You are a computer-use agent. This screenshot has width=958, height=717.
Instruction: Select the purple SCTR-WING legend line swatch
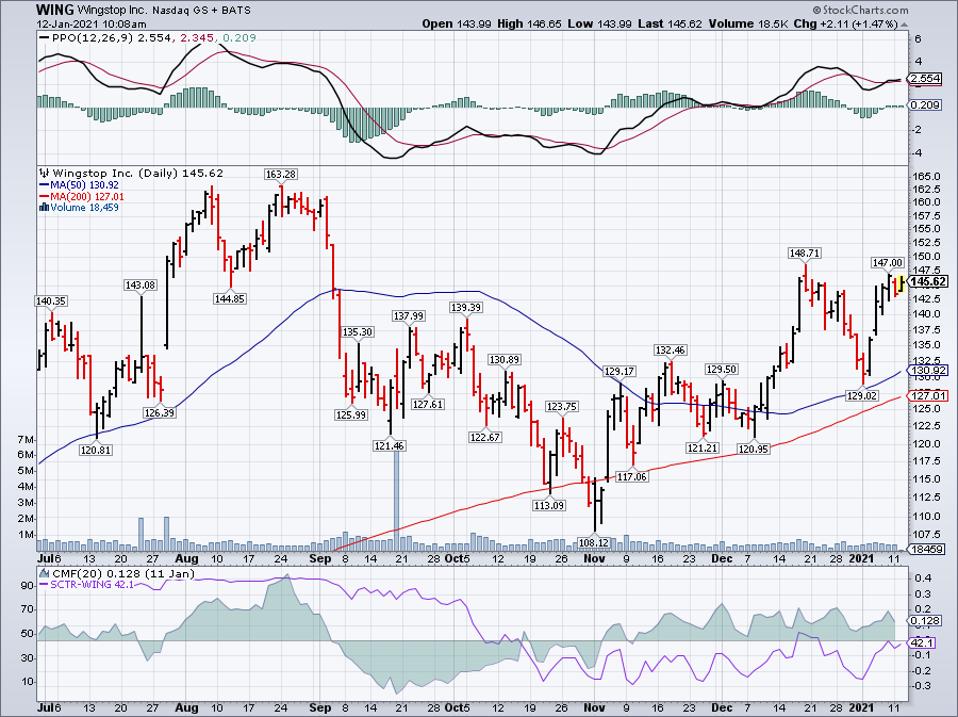pos(44,584)
